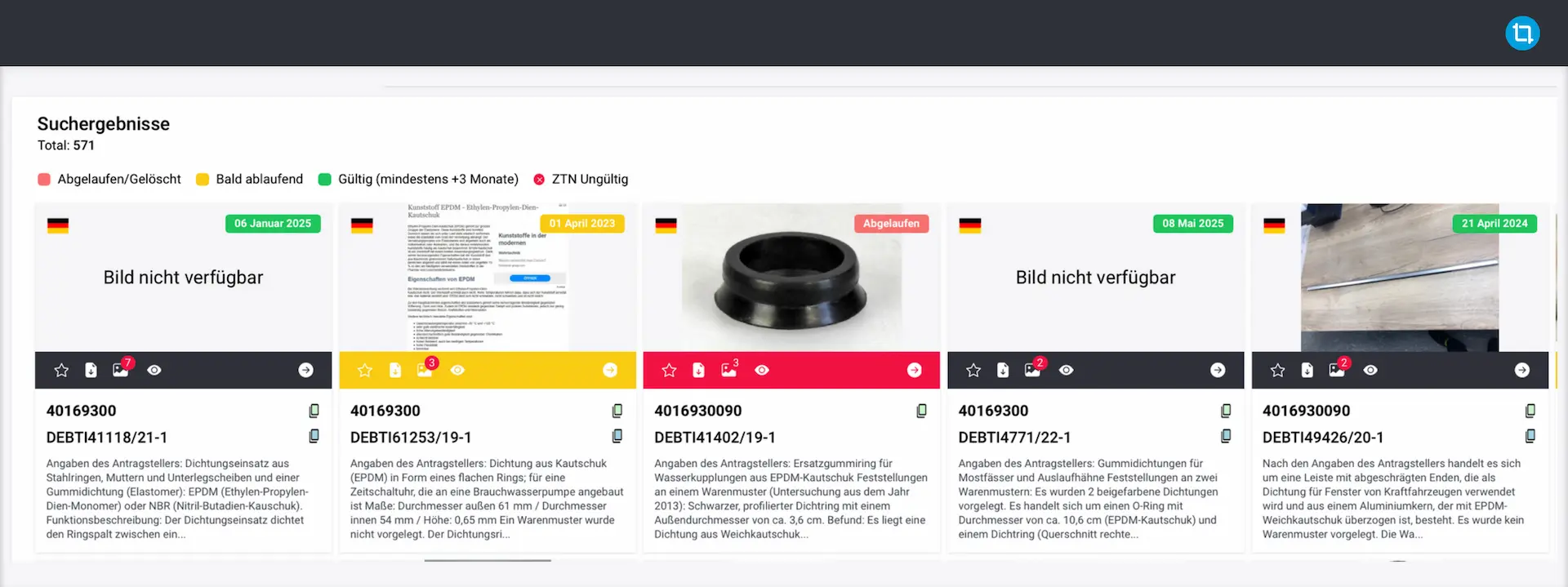This screenshot has height=587, width=1568.
Task: Click the horizontal scrollbar below the cards
Action: coord(488,561)
